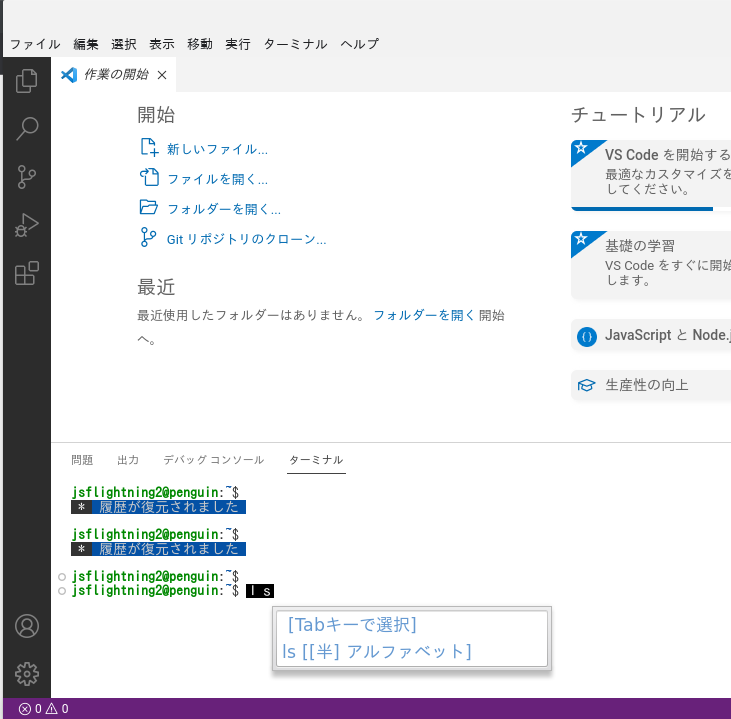Open the 表示 menu
The width and height of the screenshot is (731, 719).
(x=162, y=44)
